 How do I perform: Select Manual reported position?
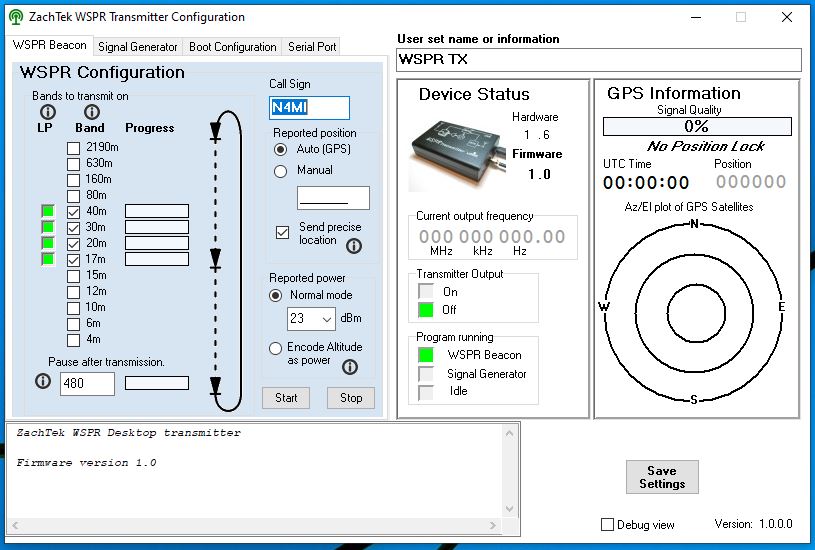tap(280, 172)
